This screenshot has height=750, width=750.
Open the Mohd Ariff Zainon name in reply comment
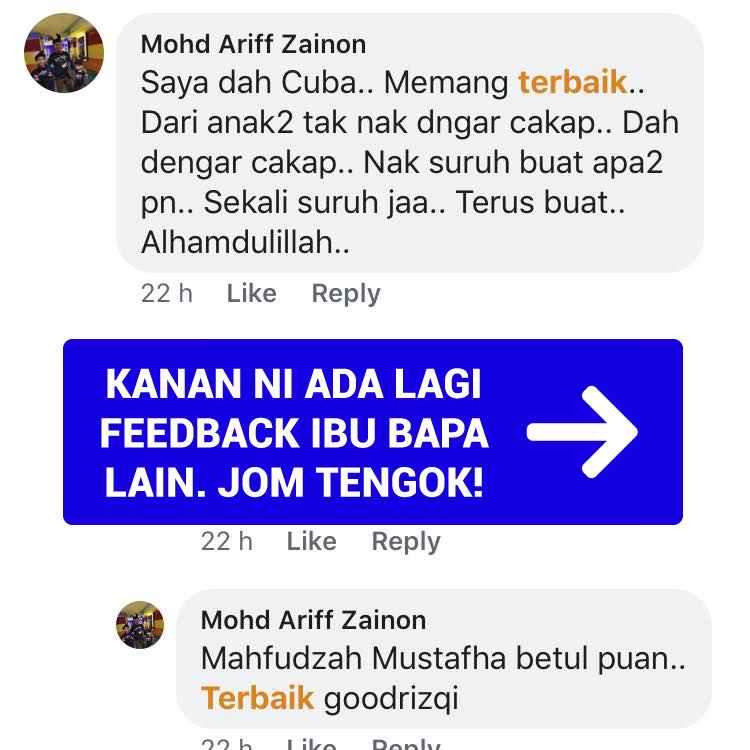(314, 620)
